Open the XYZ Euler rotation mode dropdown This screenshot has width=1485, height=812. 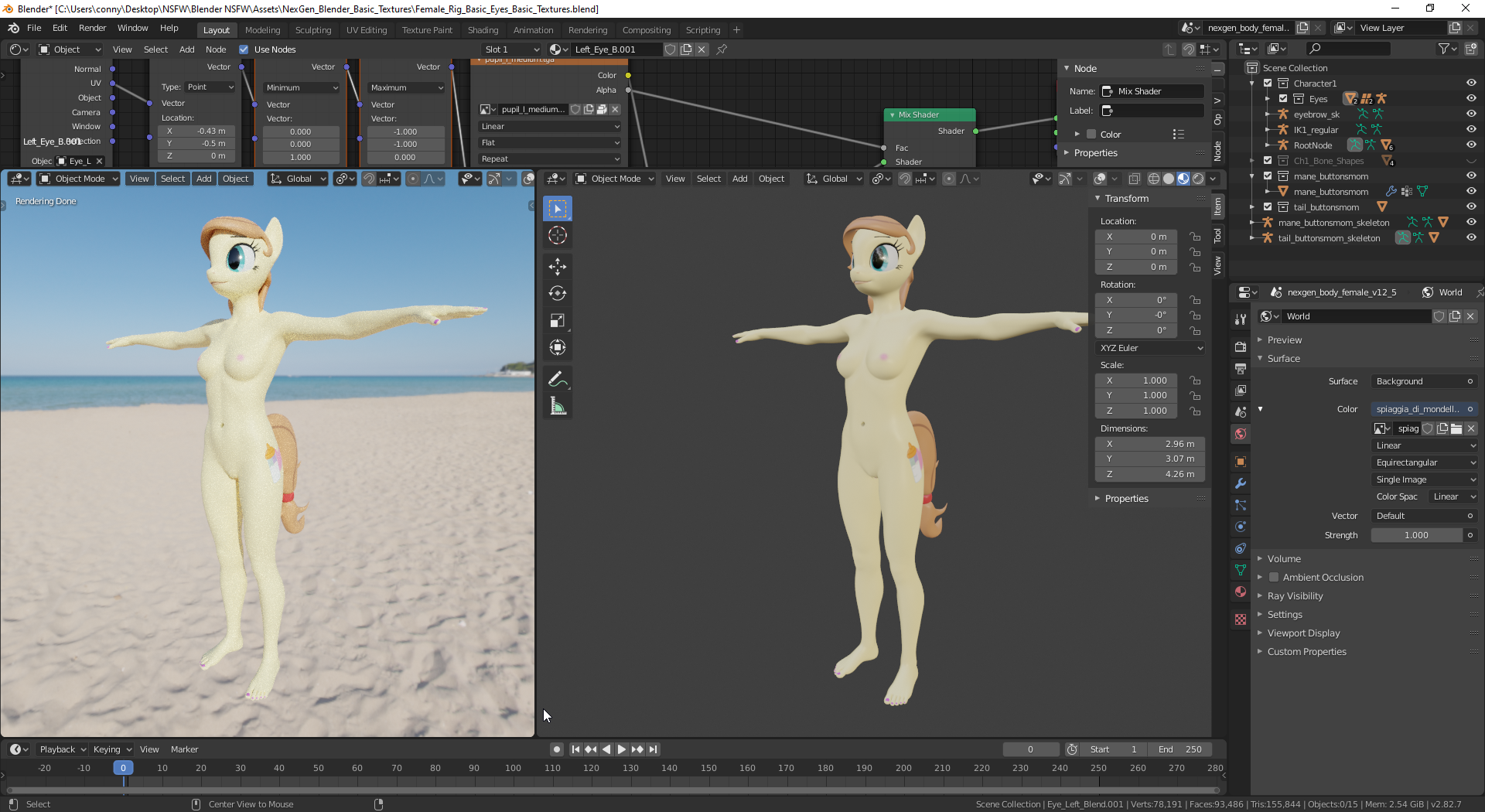coord(1151,348)
